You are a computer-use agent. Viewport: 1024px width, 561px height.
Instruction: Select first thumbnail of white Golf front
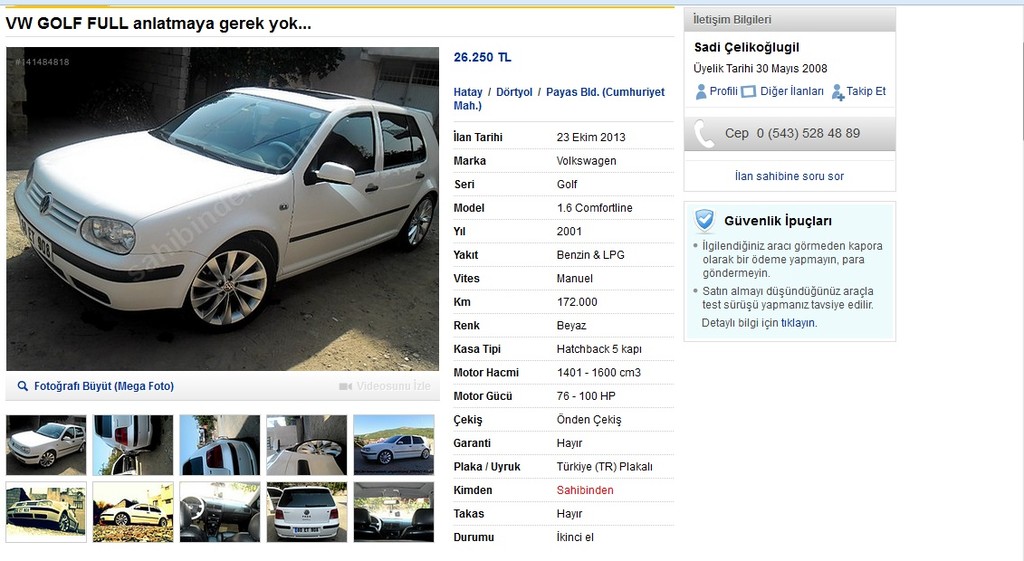(46, 445)
